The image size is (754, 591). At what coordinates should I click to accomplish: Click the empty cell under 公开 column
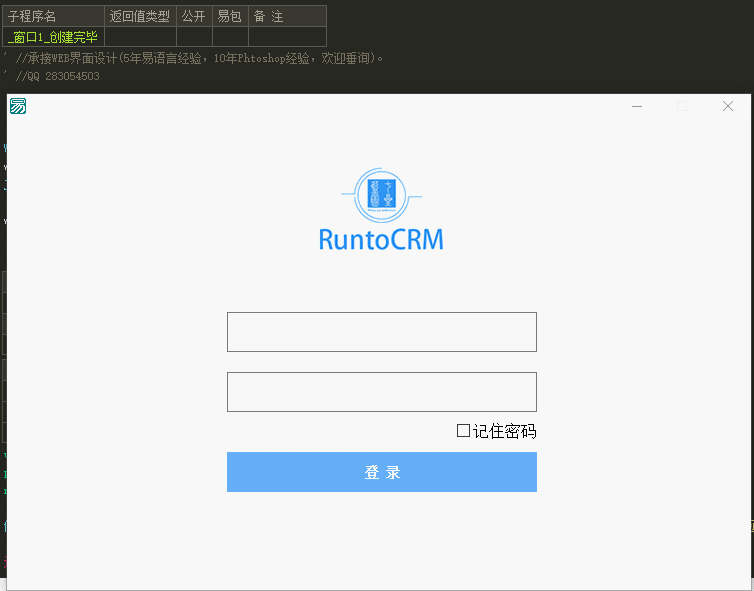pos(194,37)
